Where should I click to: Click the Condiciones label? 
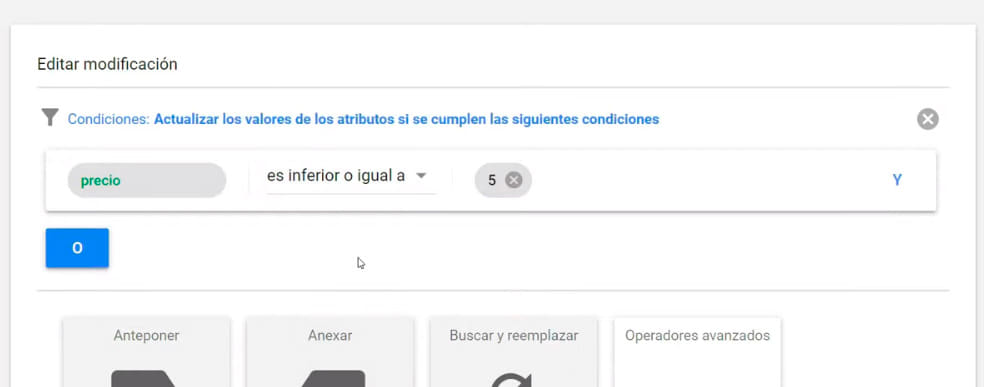pyautogui.click(x=109, y=119)
